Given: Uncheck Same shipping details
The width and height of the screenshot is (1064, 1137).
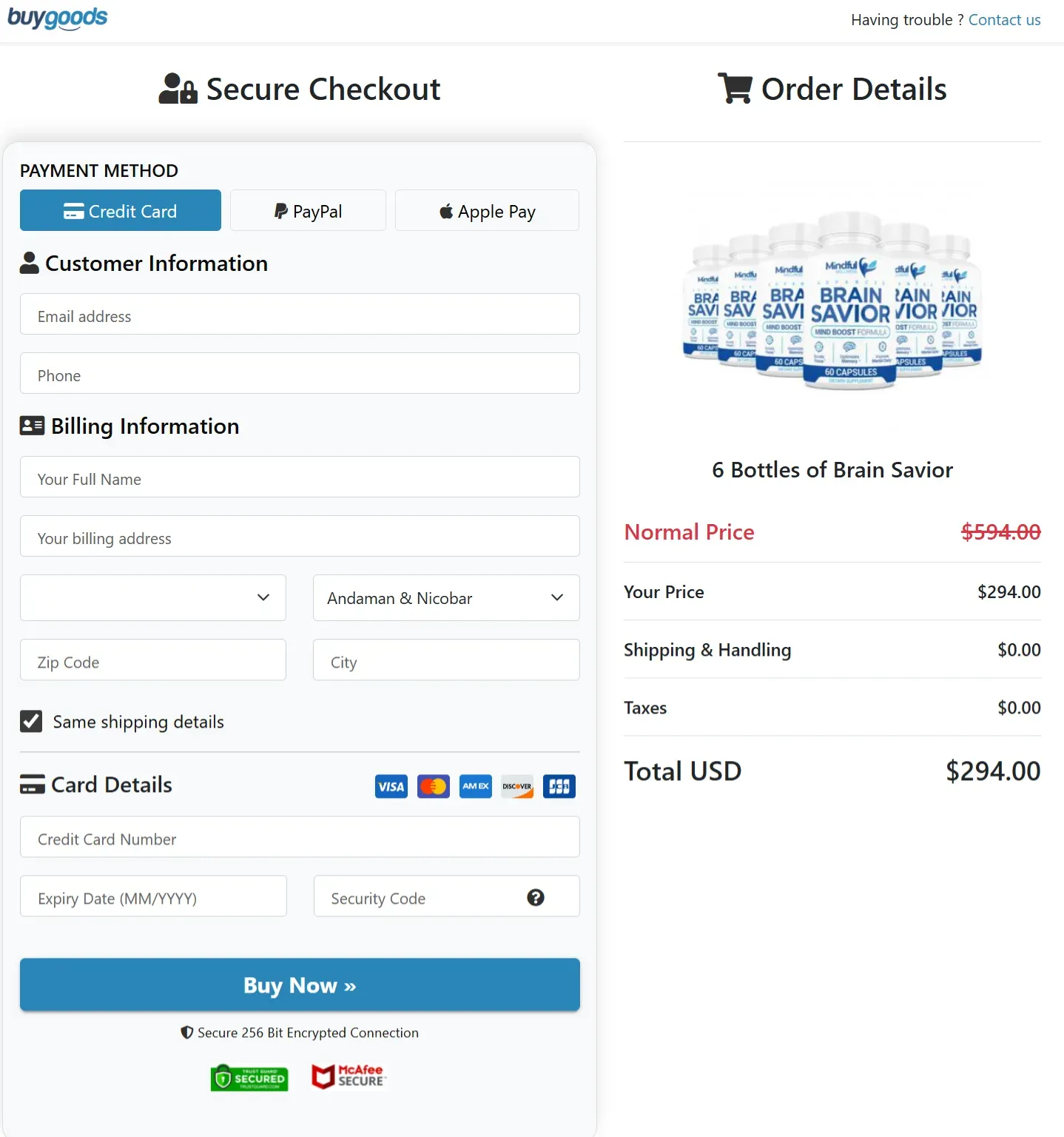Looking at the screenshot, I should click(x=30, y=721).
